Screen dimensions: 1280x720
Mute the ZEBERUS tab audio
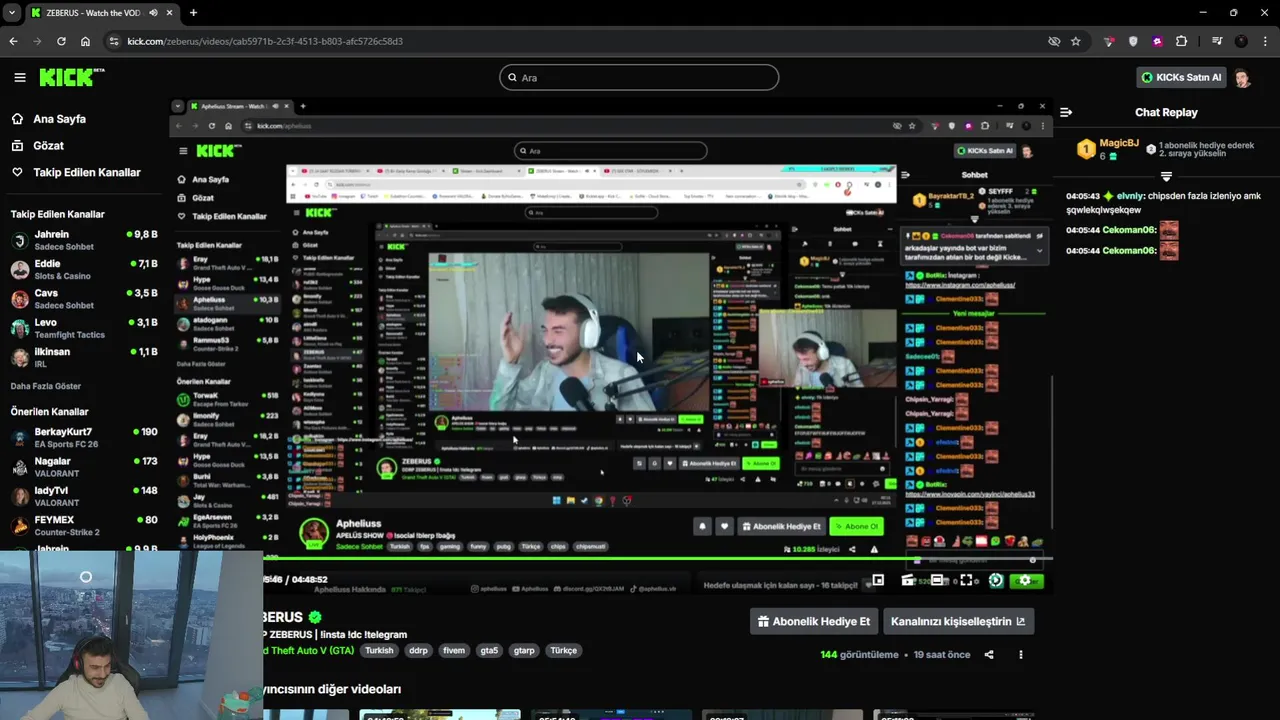point(152,13)
